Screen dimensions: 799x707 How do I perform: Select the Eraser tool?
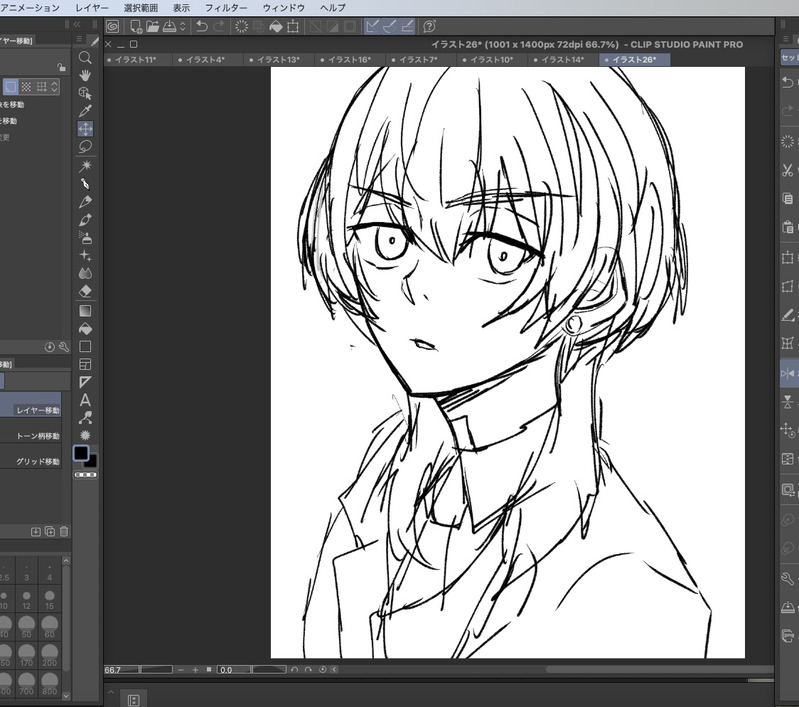[85, 292]
